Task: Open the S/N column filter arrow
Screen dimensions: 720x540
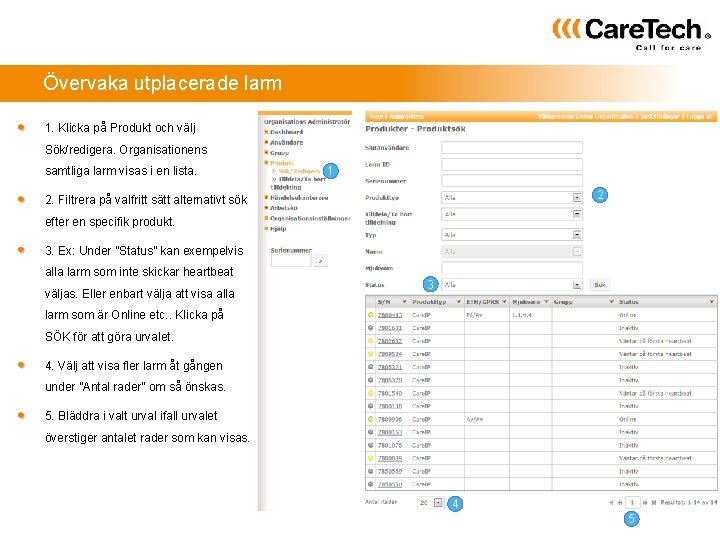Action: 404,302
